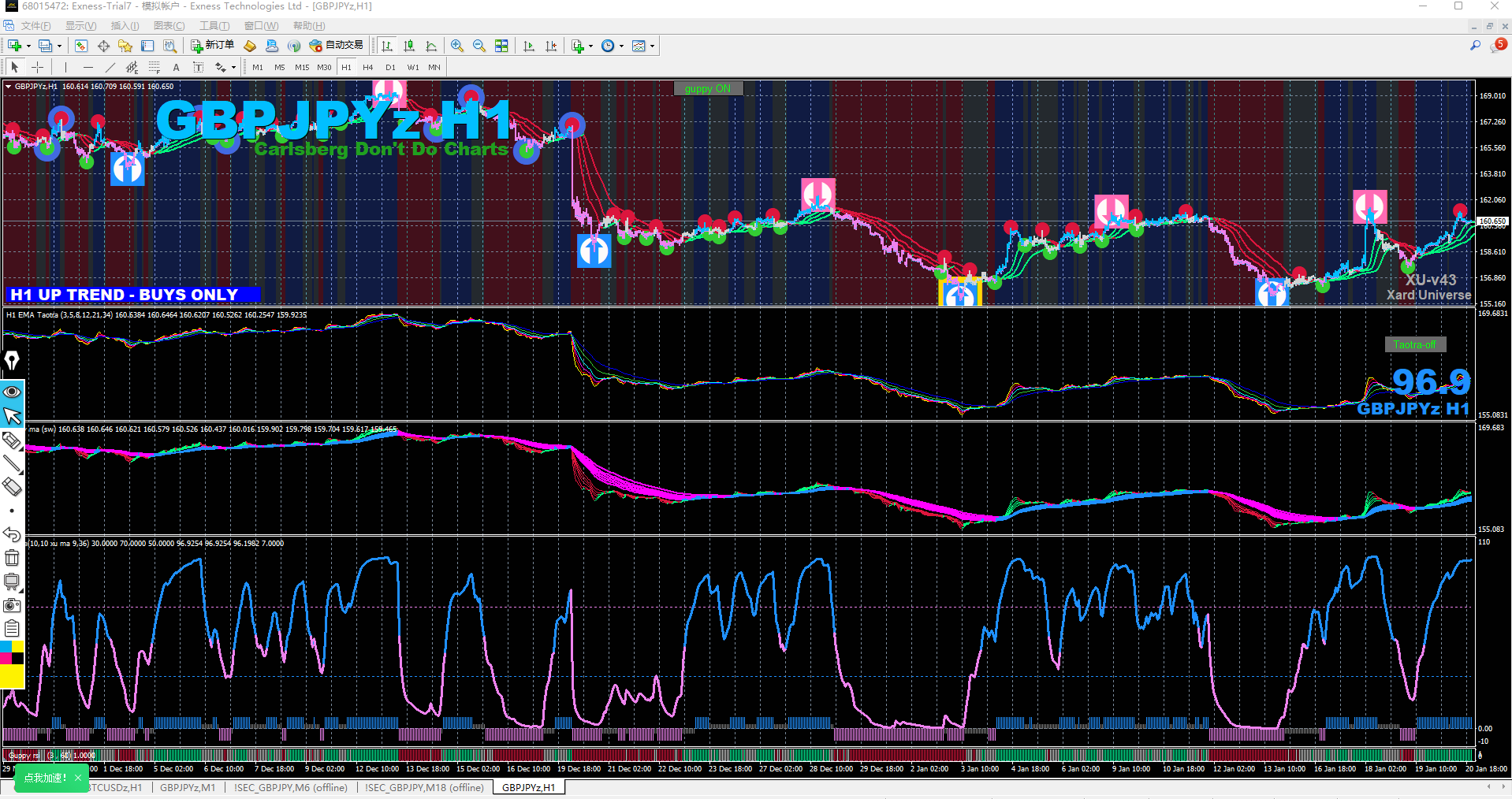
Task: Click the zoom in magnifier icon
Action: click(456, 46)
